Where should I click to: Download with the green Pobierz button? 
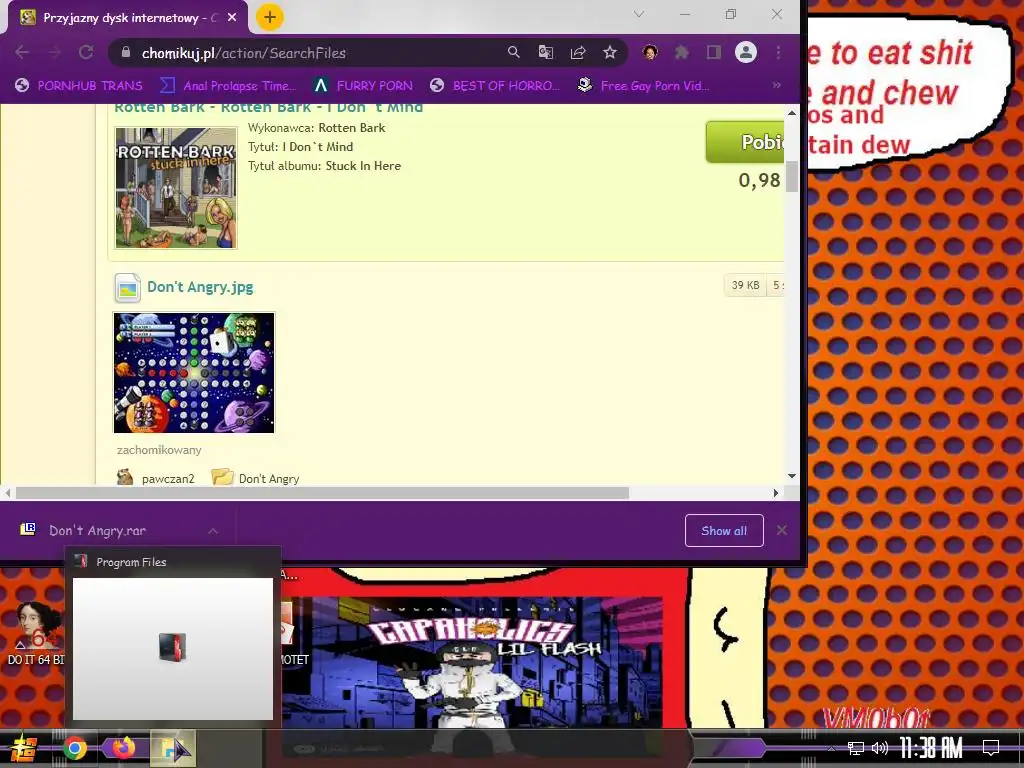click(744, 142)
